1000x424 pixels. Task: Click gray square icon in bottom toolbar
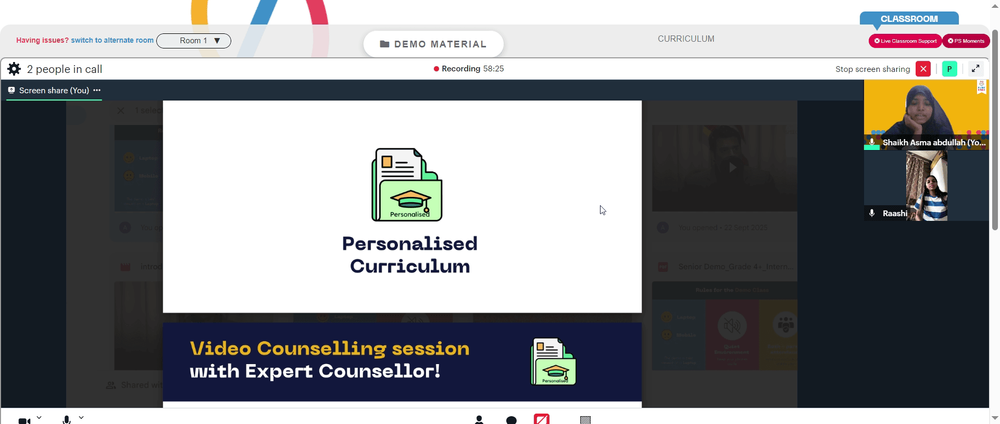click(585, 420)
